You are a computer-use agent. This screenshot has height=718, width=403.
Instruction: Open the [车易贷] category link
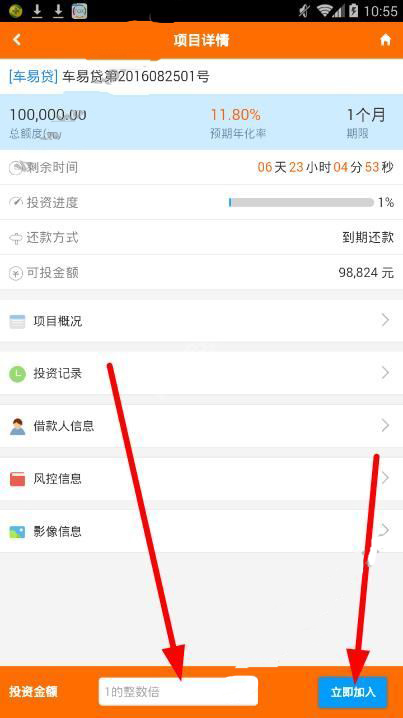33,76
